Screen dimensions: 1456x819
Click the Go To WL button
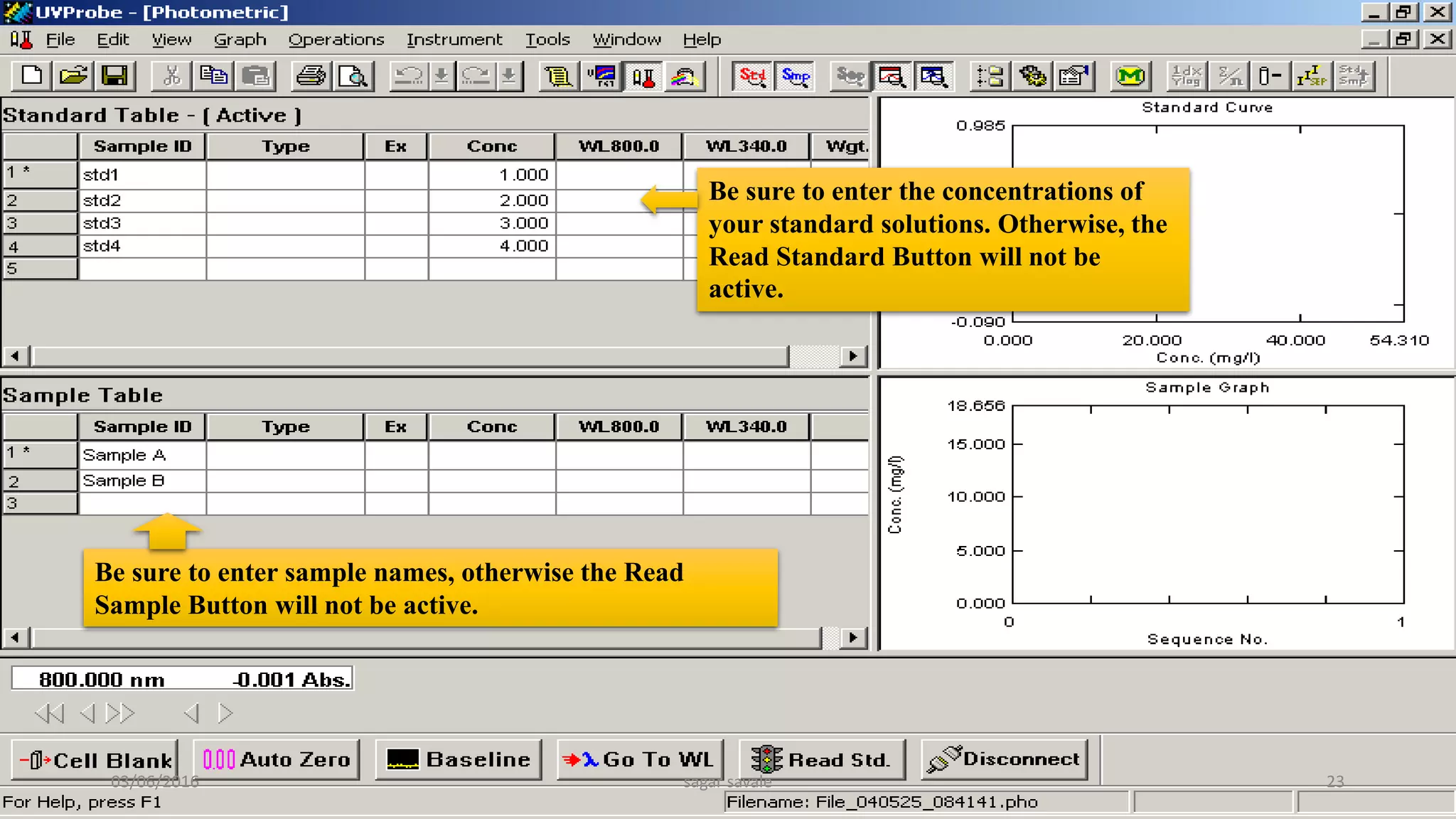tap(641, 760)
